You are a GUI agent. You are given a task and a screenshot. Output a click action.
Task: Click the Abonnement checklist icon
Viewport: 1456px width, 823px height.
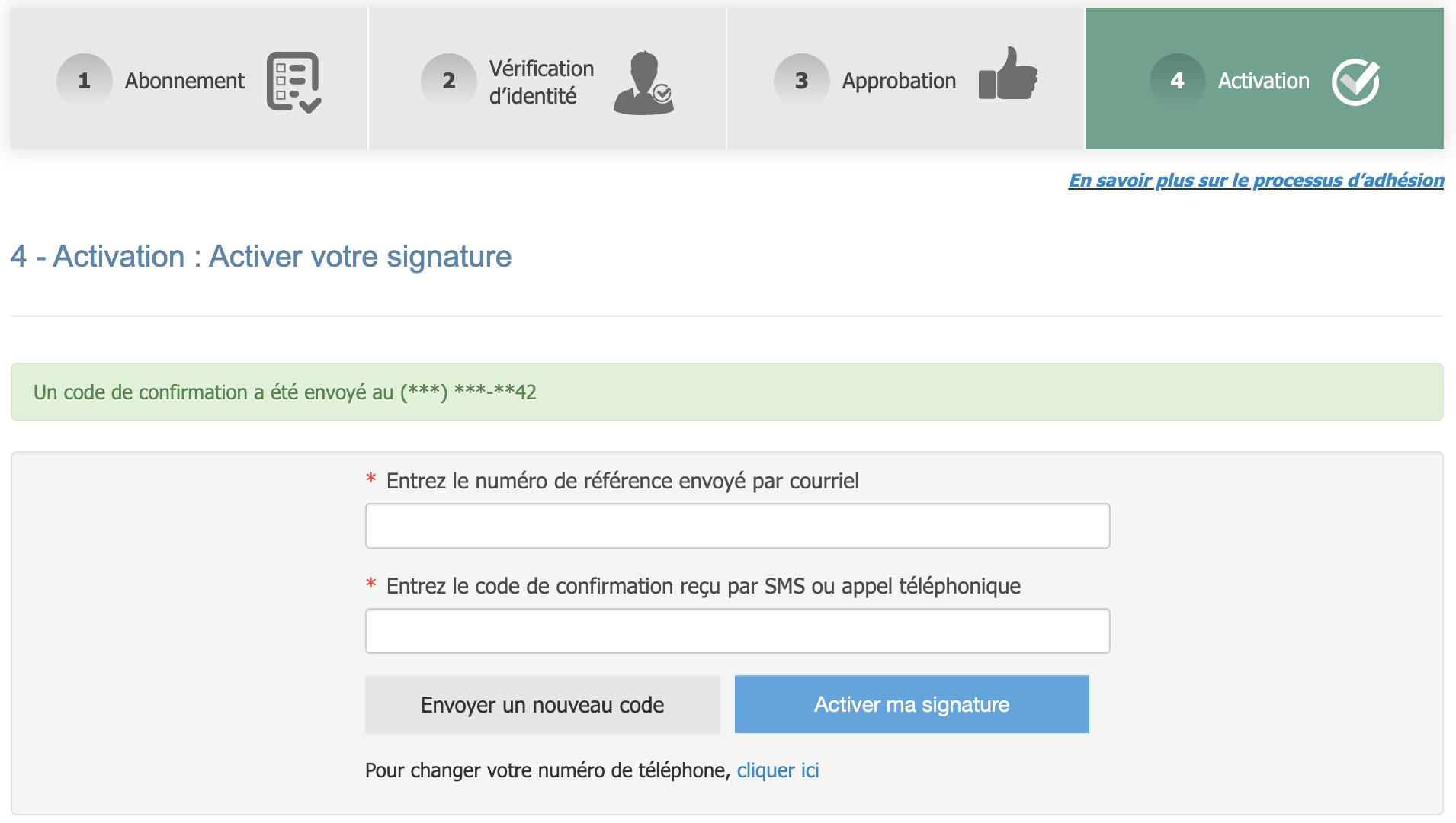(x=293, y=82)
